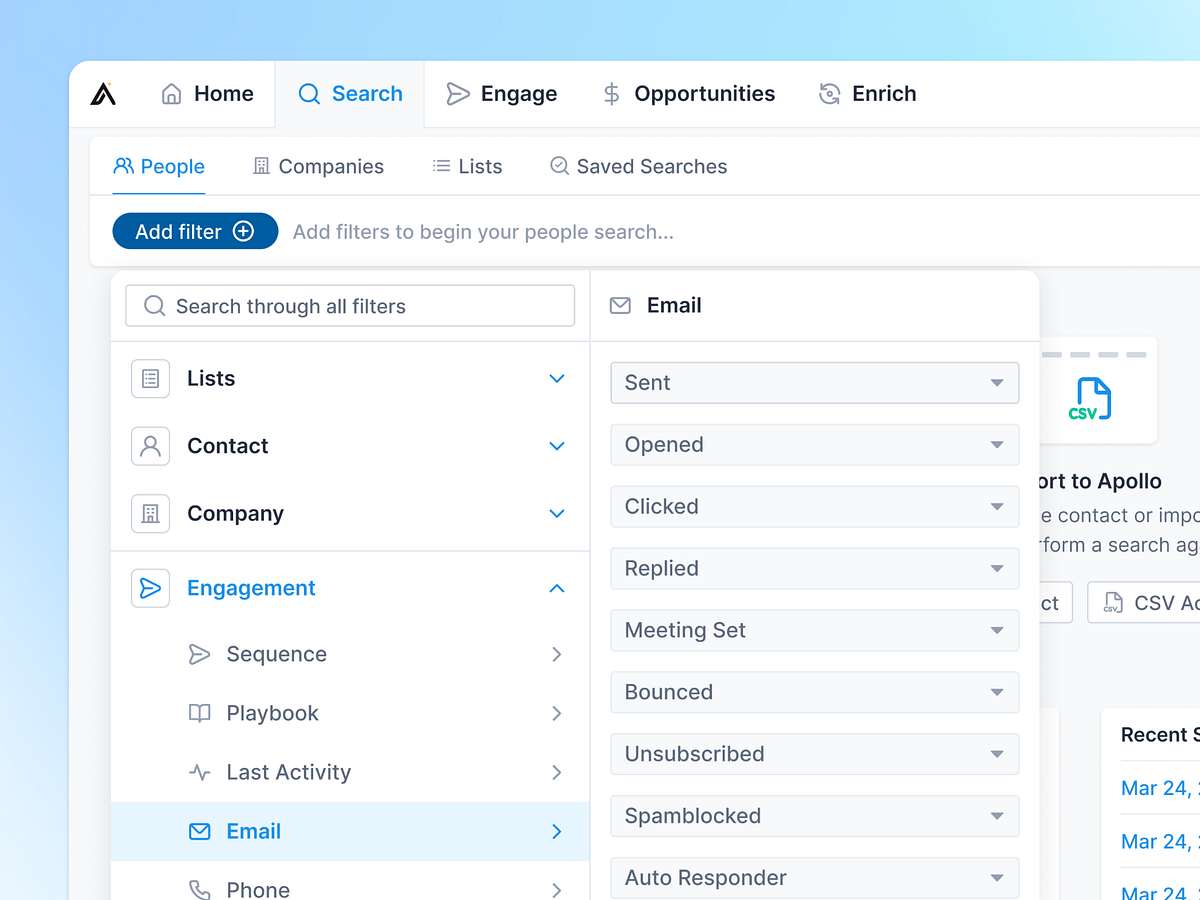The width and height of the screenshot is (1200, 900).
Task: Click the Engagement paper plane icon
Action: [150, 588]
